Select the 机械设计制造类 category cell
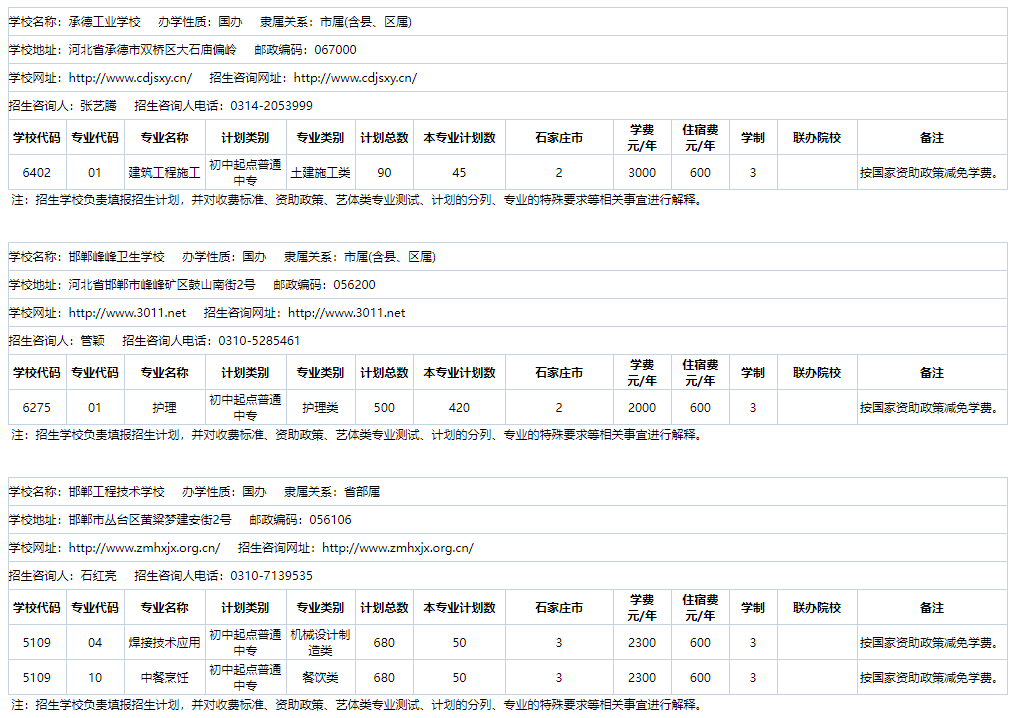The image size is (1017, 718). click(320, 642)
